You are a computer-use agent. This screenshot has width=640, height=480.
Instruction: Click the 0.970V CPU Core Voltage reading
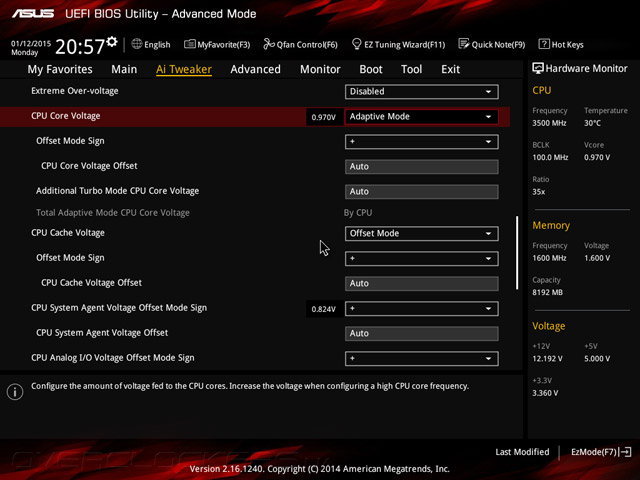click(x=324, y=117)
